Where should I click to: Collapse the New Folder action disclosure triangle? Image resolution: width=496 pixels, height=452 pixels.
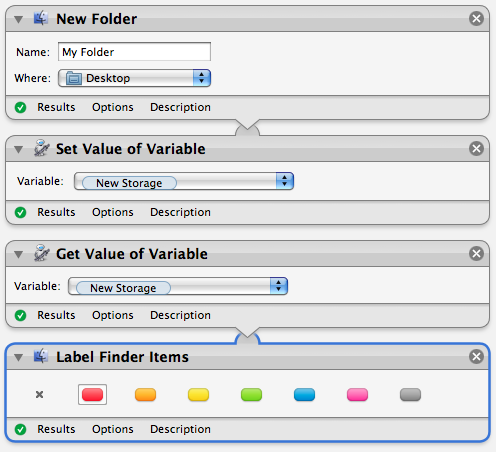pos(19,19)
